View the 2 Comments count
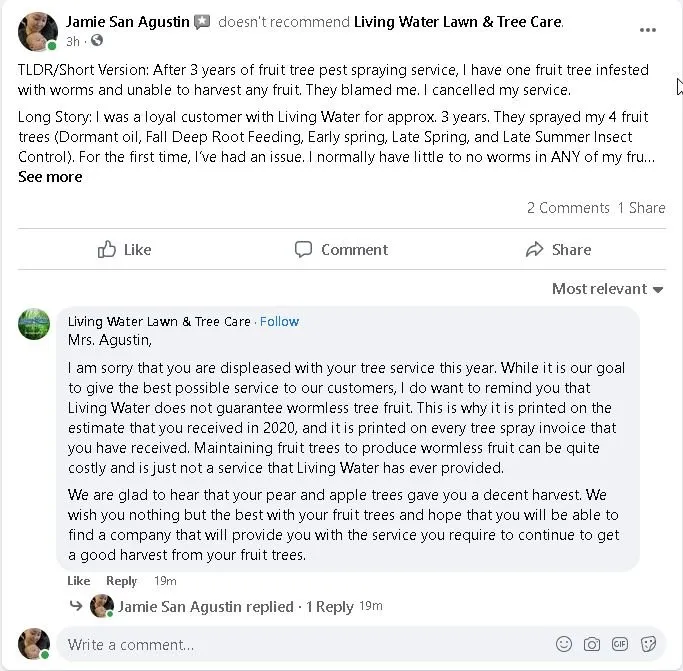 click(568, 208)
